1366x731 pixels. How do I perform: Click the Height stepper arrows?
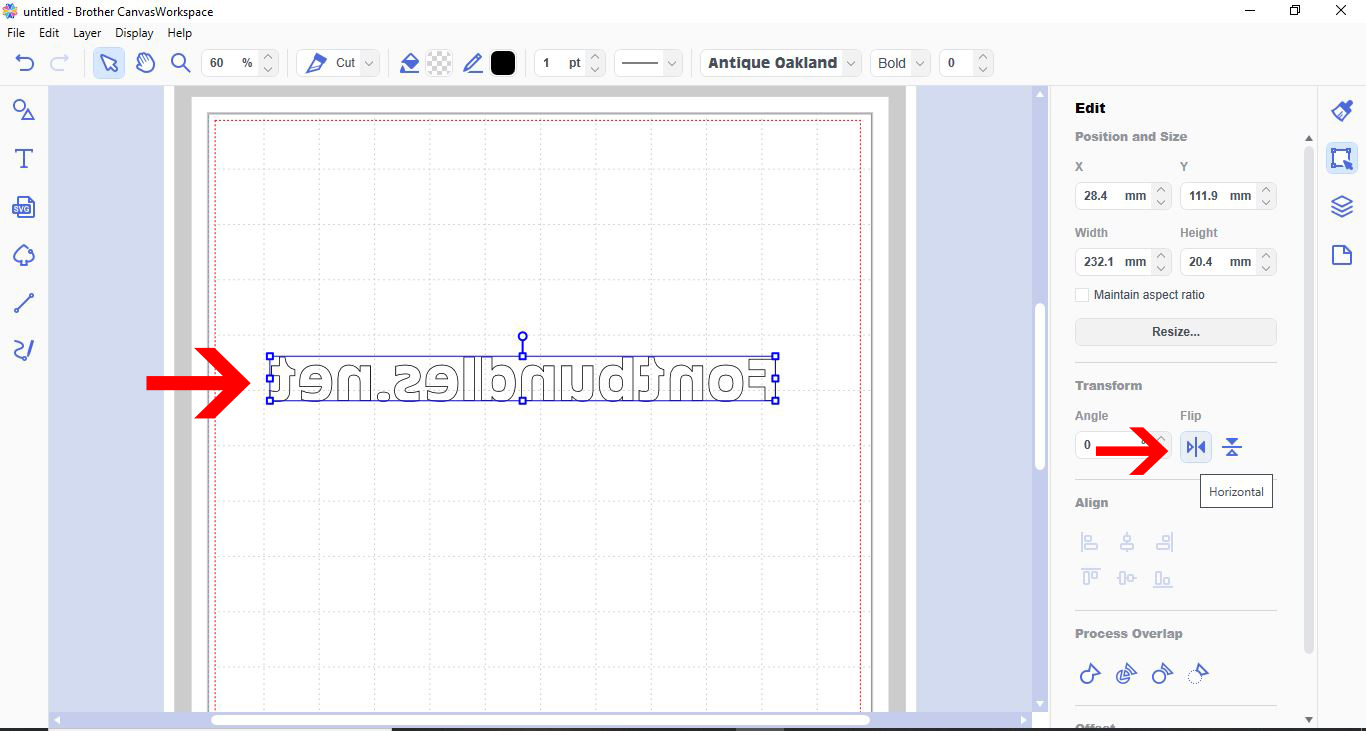pyautogui.click(x=1267, y=262)
